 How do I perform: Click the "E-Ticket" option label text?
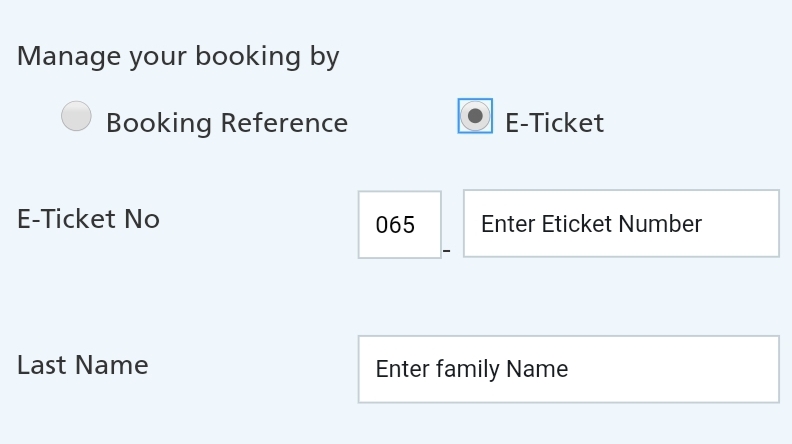tap(554, 123)
